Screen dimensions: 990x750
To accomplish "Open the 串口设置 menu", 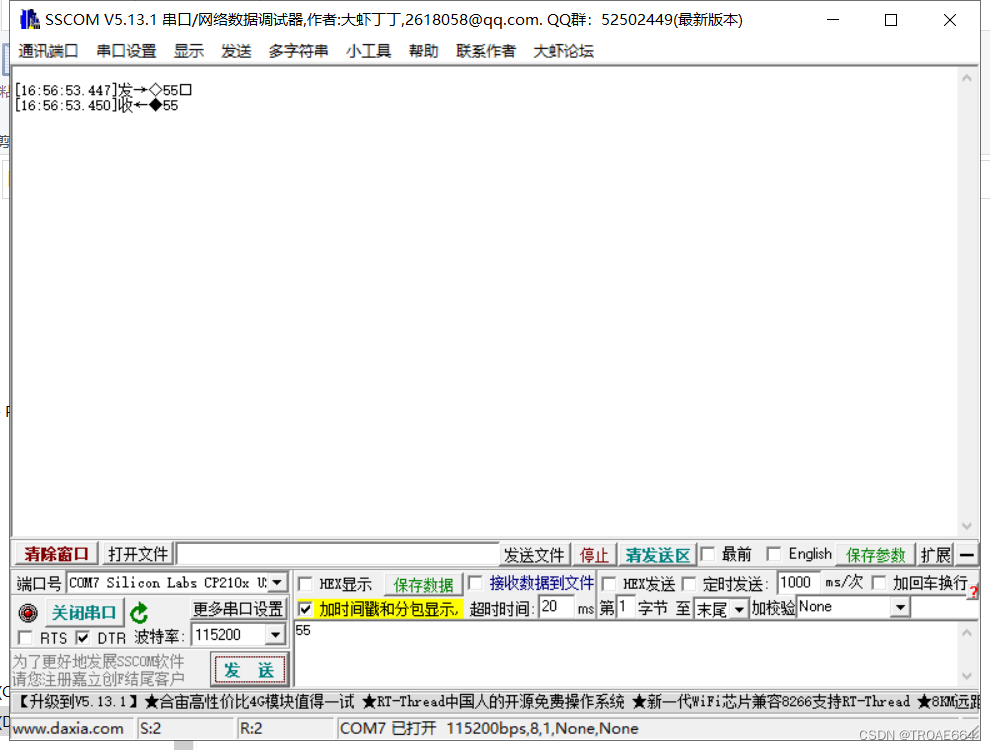I will click(x=126, y=51).
